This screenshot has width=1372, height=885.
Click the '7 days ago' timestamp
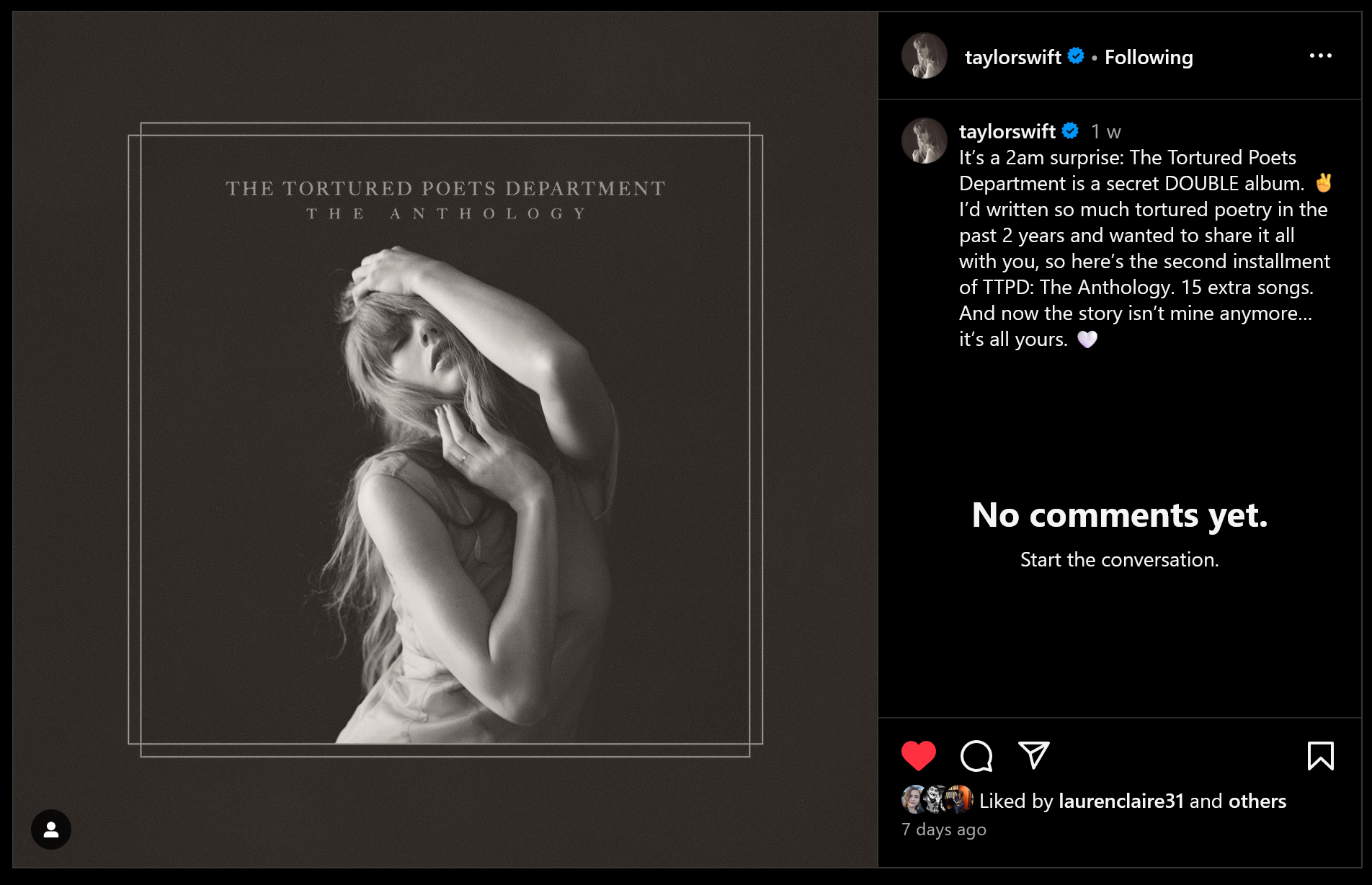(944, 830)
